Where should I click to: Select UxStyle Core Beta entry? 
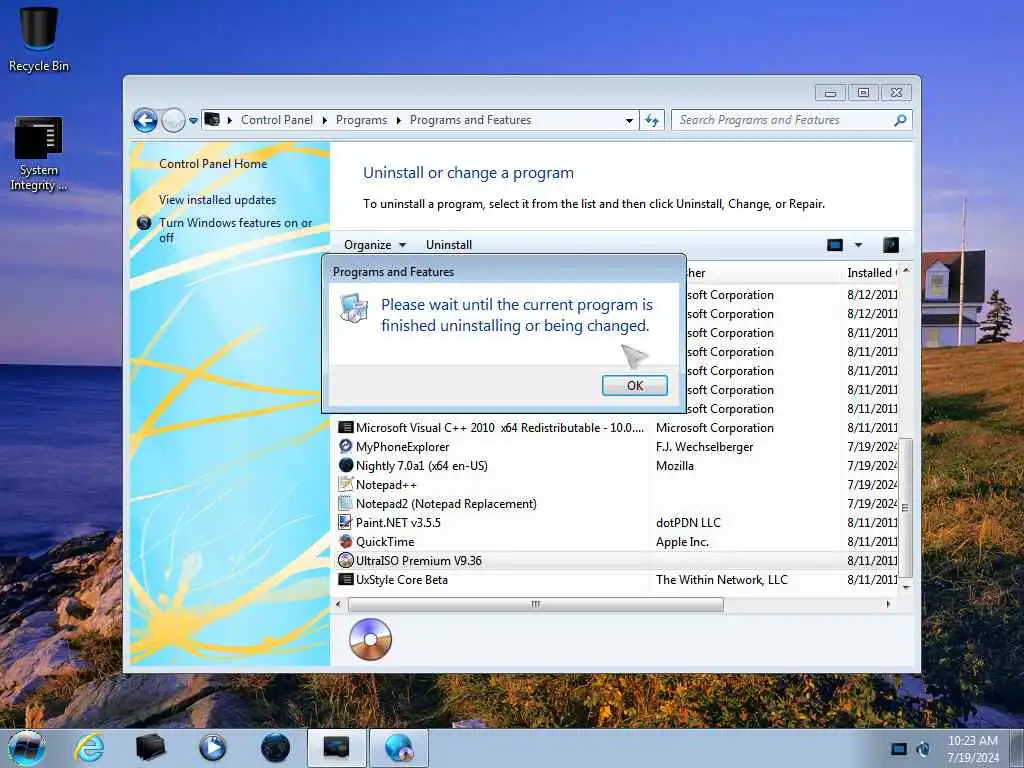pyautogui.click(x=618, y=579)
